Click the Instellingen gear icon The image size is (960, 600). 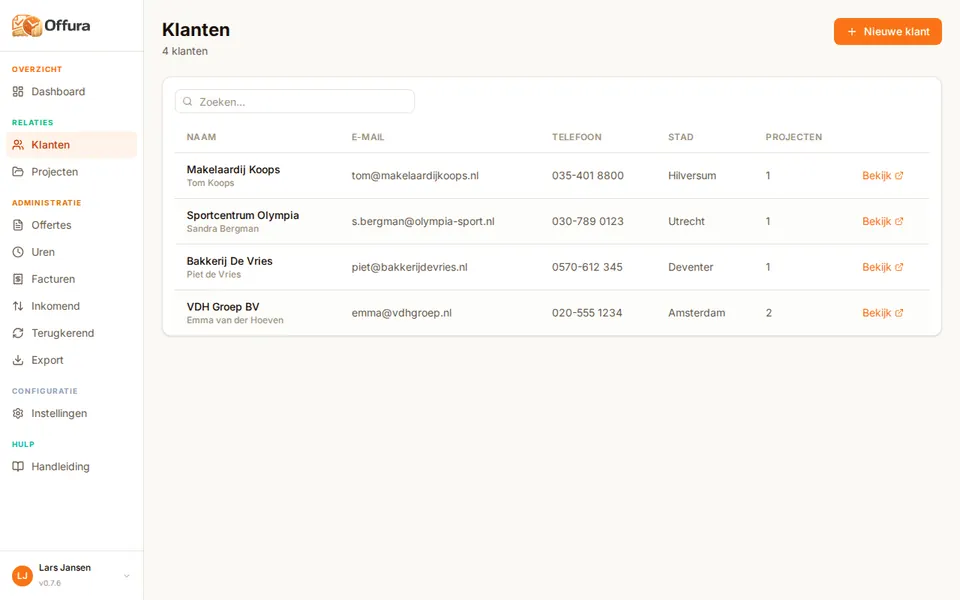pos(18,413)
